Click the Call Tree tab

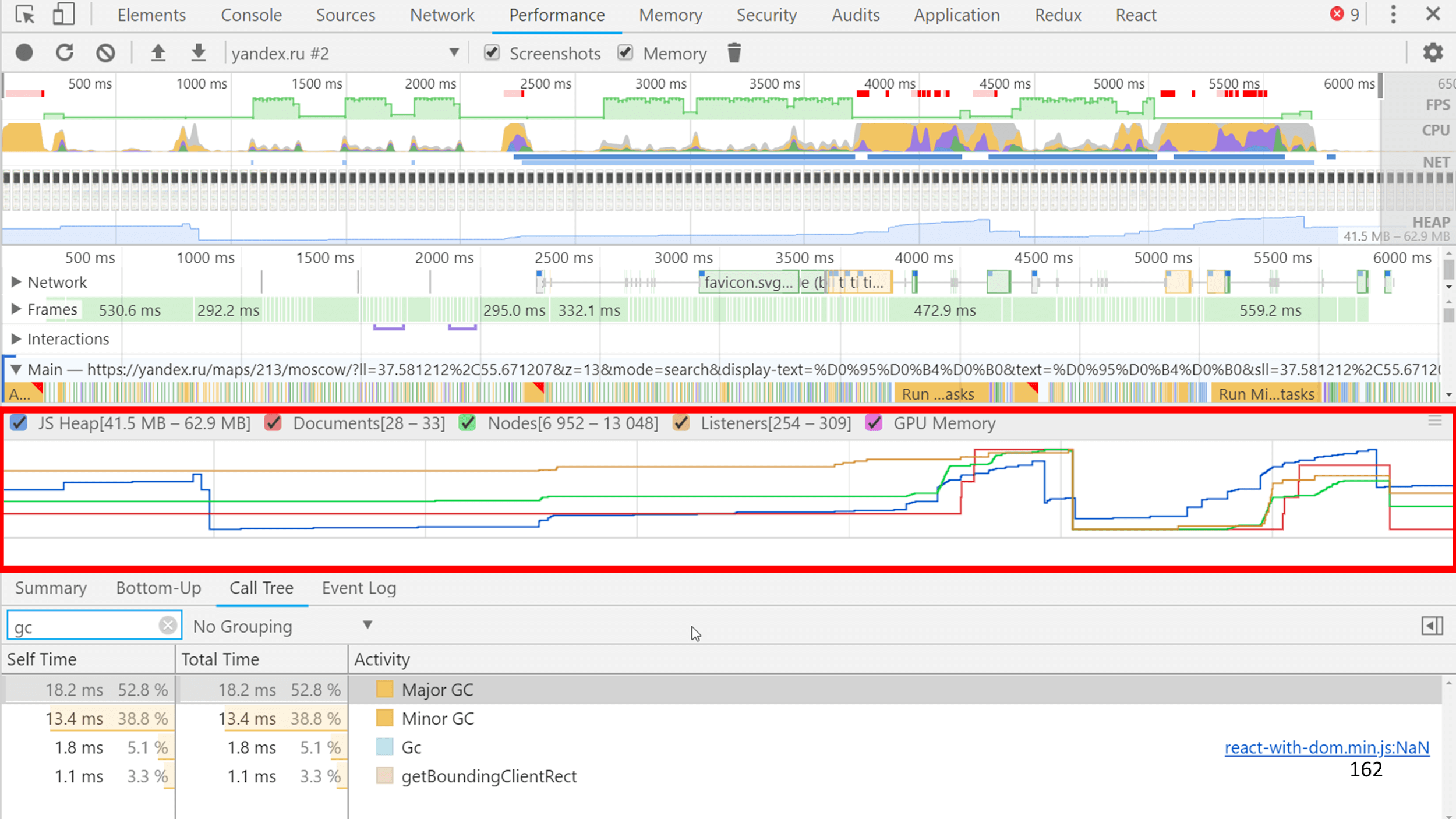tap(261, 587)
